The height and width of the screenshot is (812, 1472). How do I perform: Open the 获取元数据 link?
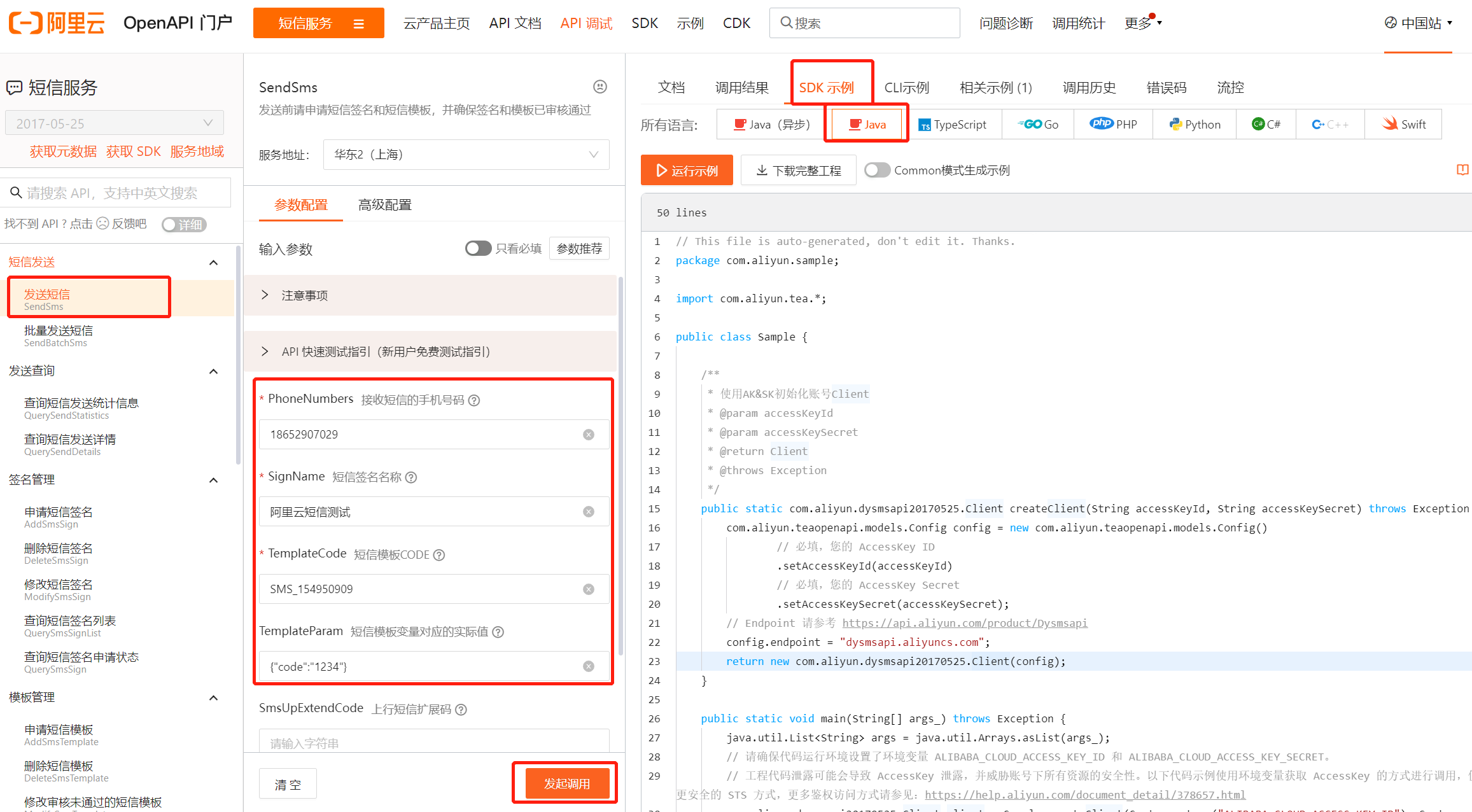(63, 151)
